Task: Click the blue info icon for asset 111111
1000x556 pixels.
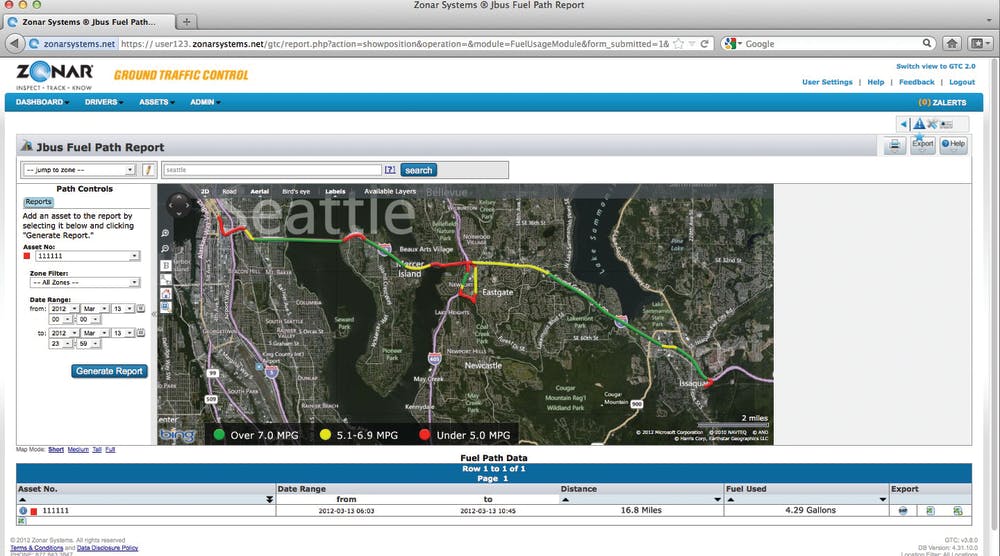Action: click(23, 511)
